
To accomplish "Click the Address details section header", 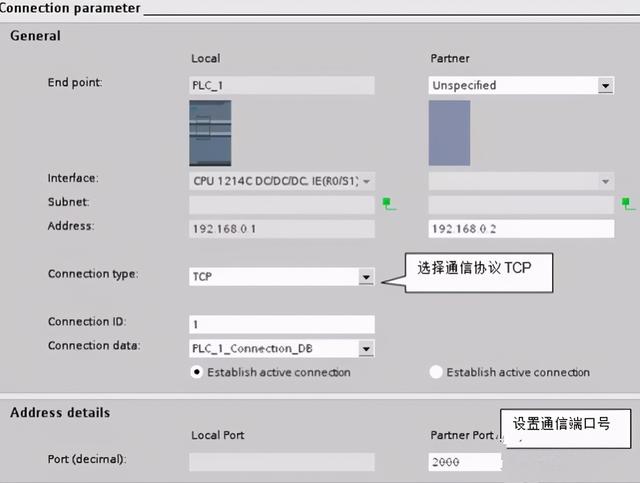I will coord(60,412).
